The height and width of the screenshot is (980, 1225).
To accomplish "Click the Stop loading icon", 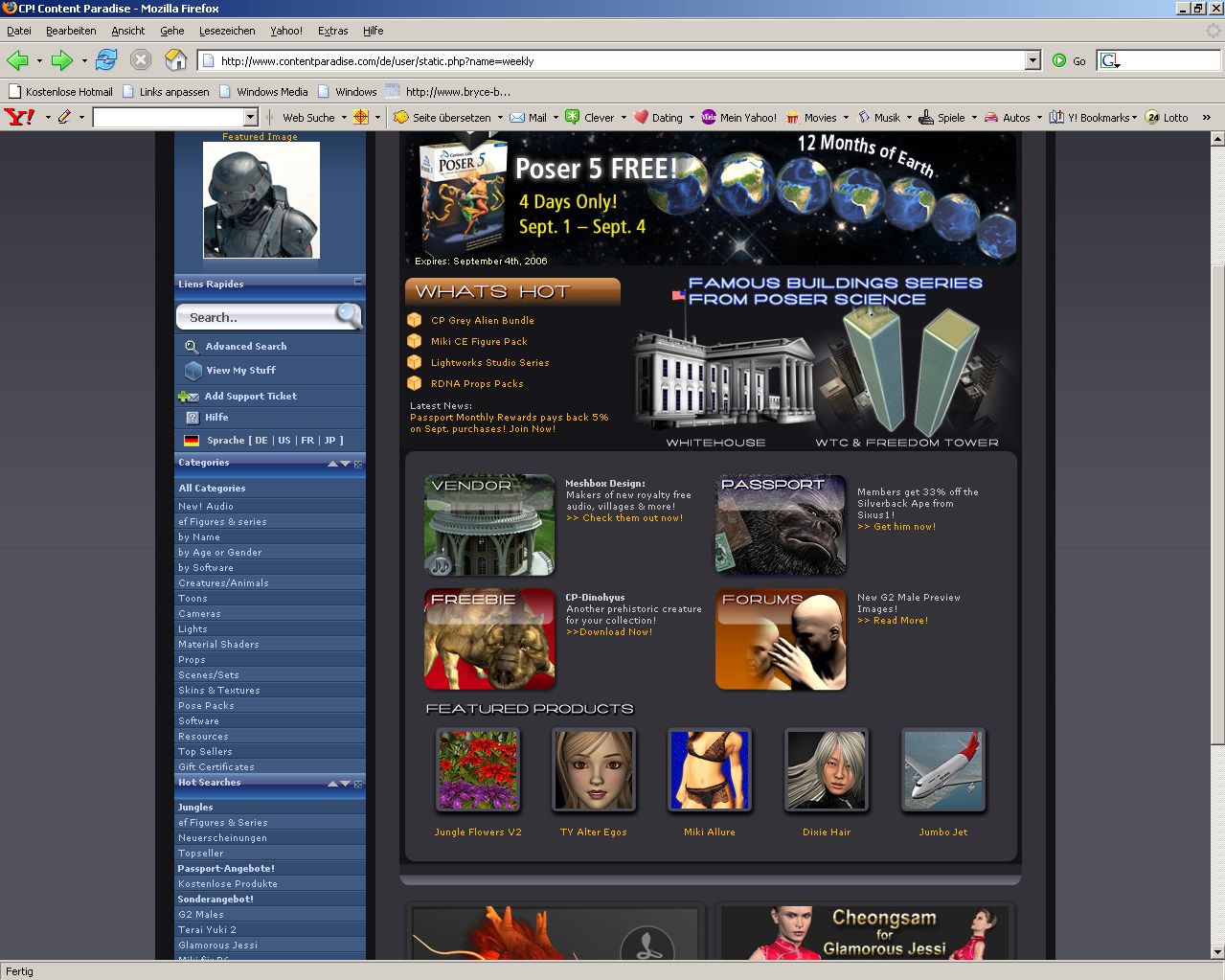I will pos(141,60).
